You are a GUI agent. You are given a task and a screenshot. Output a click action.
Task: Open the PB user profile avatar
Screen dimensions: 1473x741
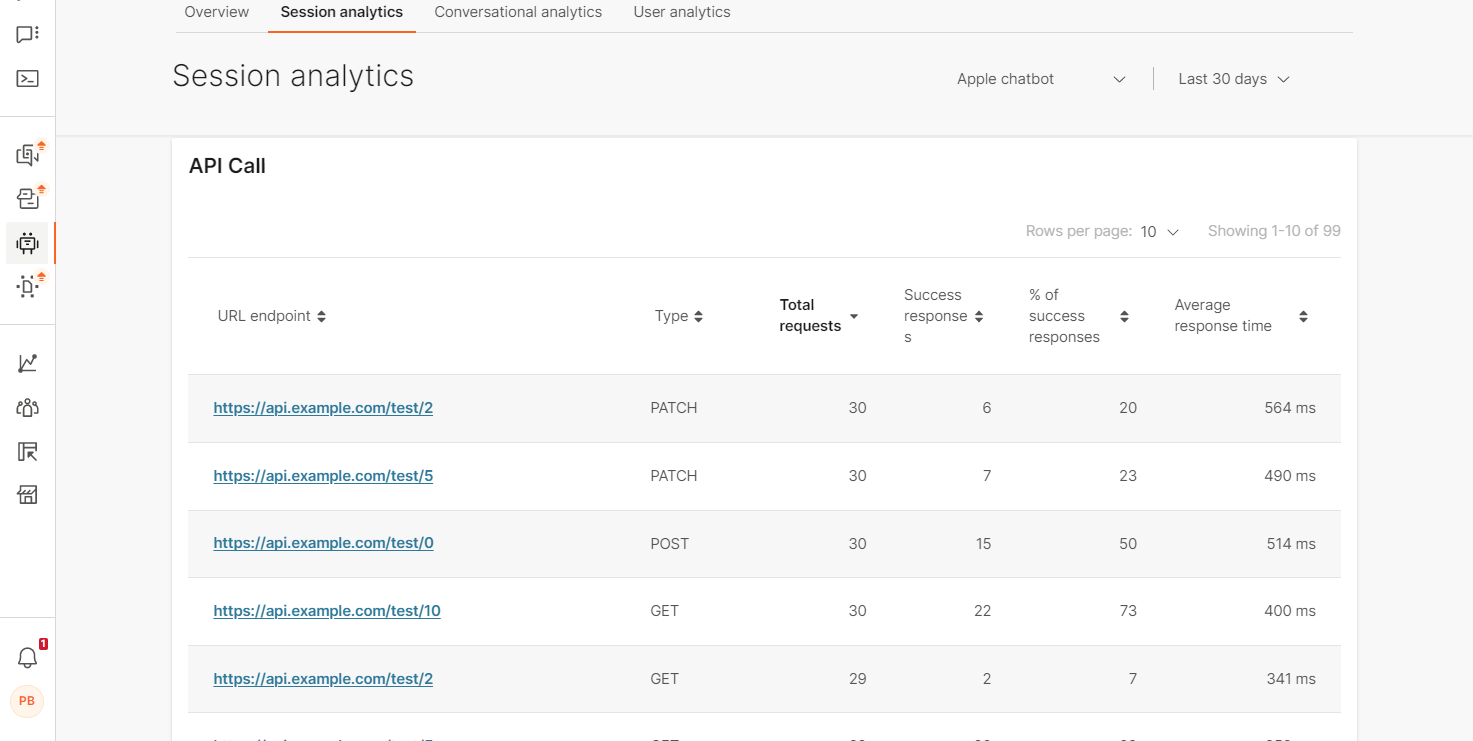[27, 701]
